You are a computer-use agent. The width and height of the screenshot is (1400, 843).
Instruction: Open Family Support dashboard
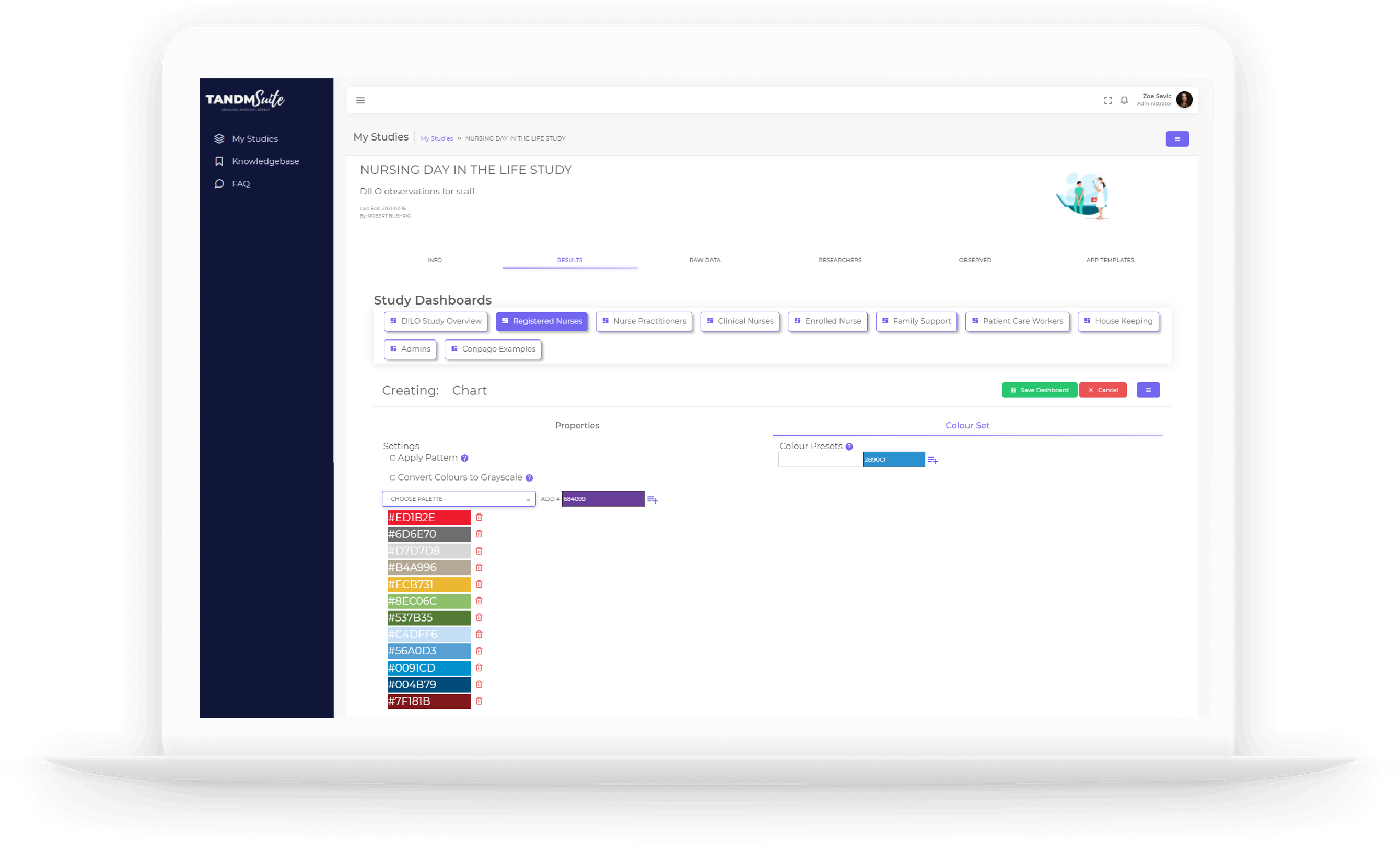pos(916,322)
